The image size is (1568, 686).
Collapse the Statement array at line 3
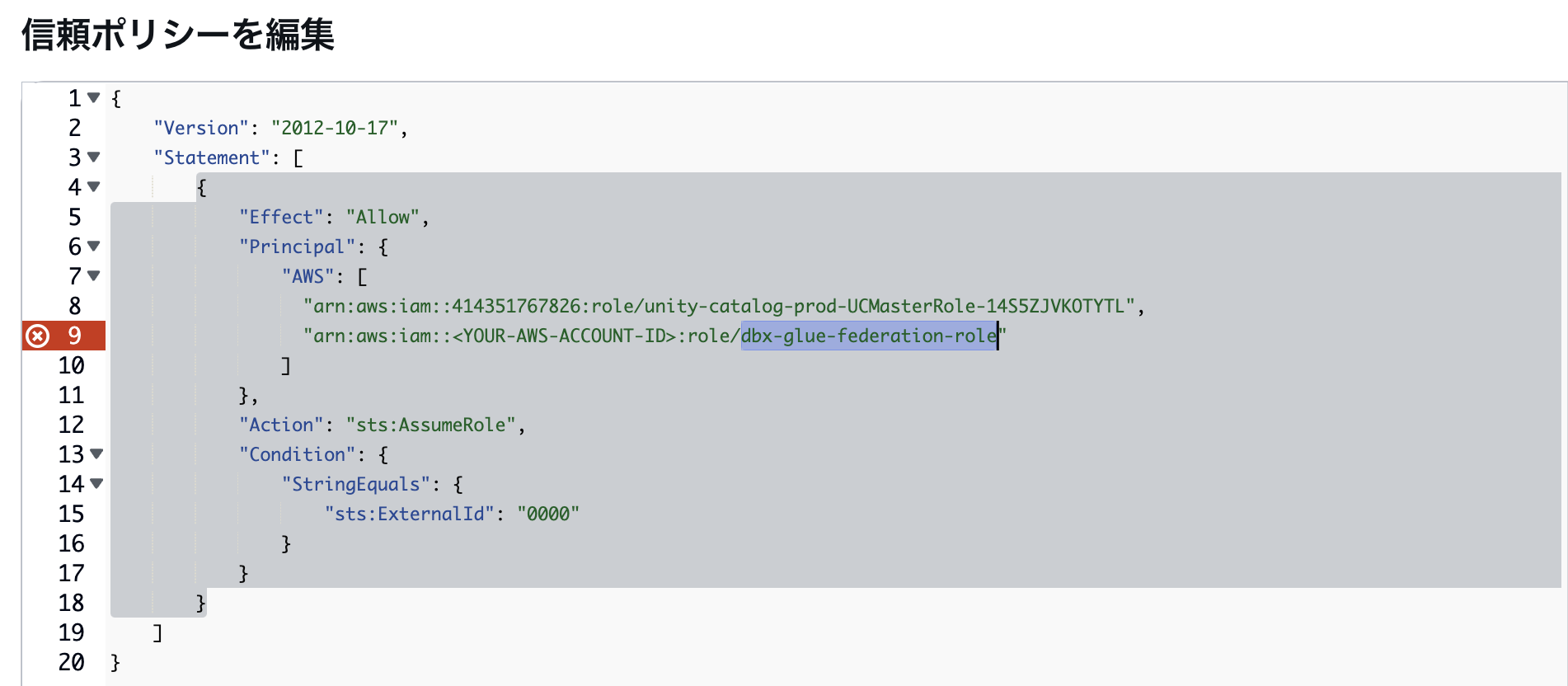tap(94, 157)
